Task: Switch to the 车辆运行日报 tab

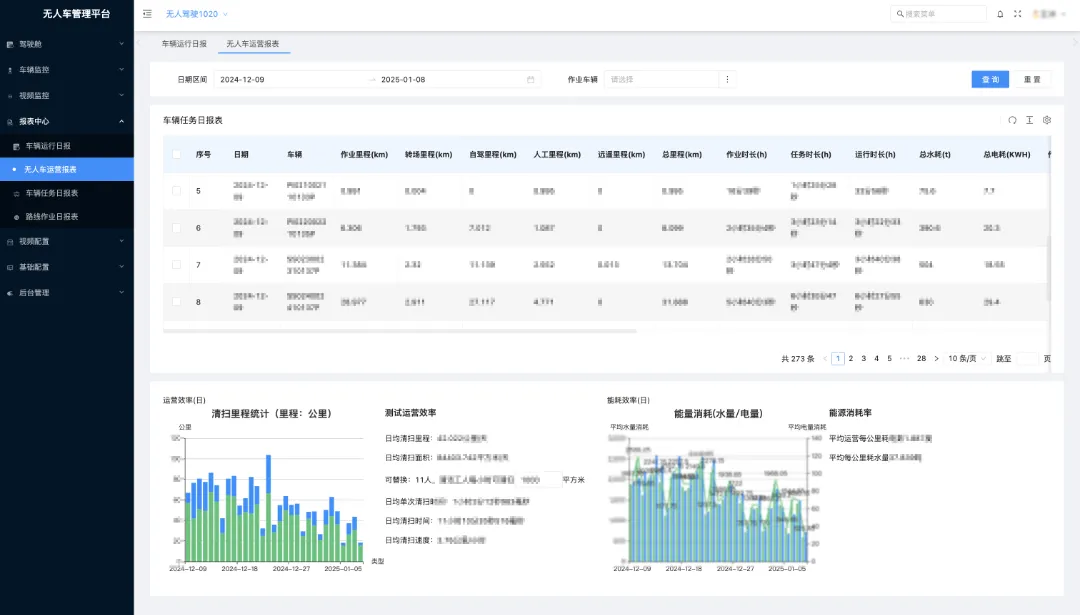Action: 185,44
